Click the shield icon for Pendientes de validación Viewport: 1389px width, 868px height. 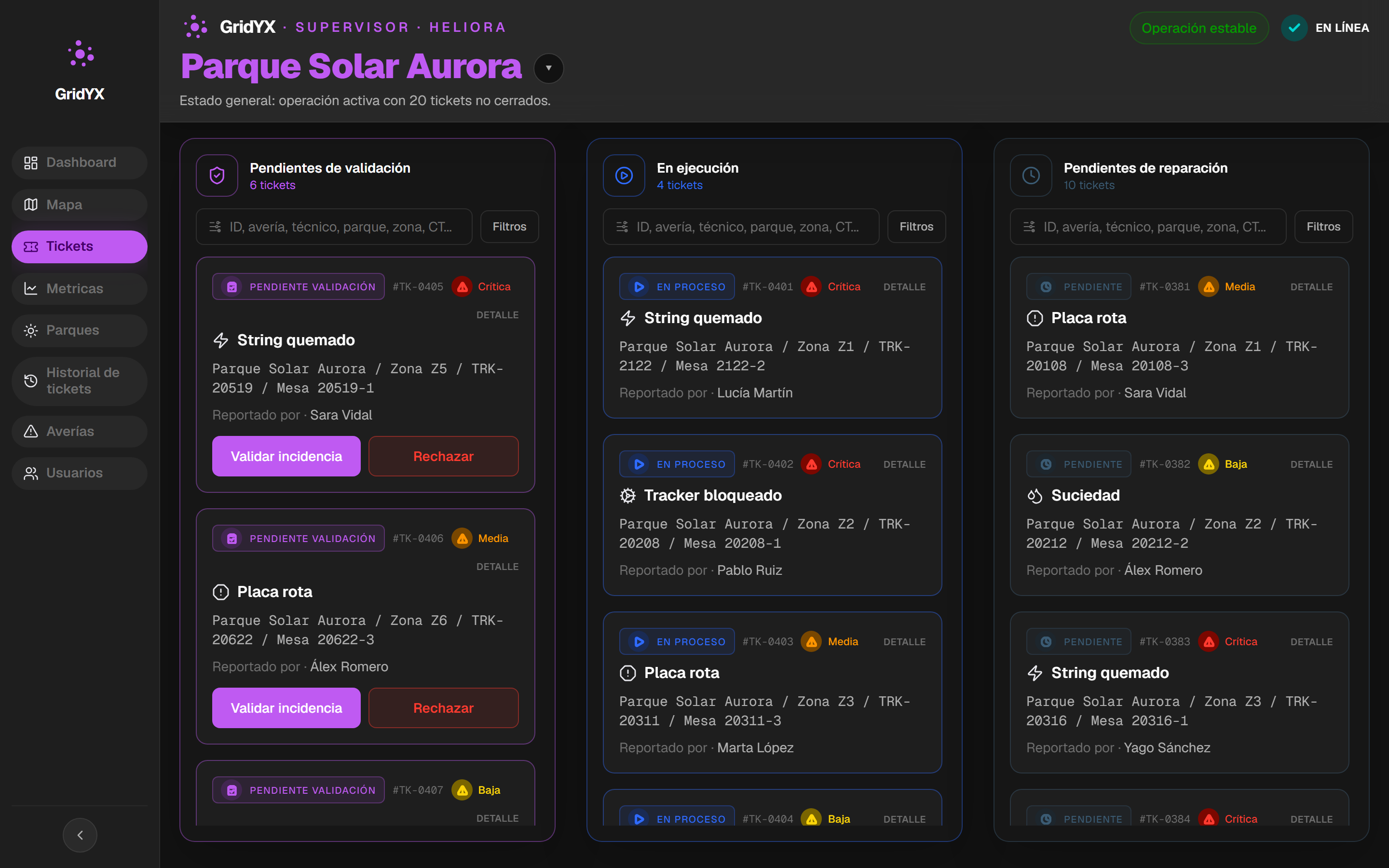coord(217,176)
